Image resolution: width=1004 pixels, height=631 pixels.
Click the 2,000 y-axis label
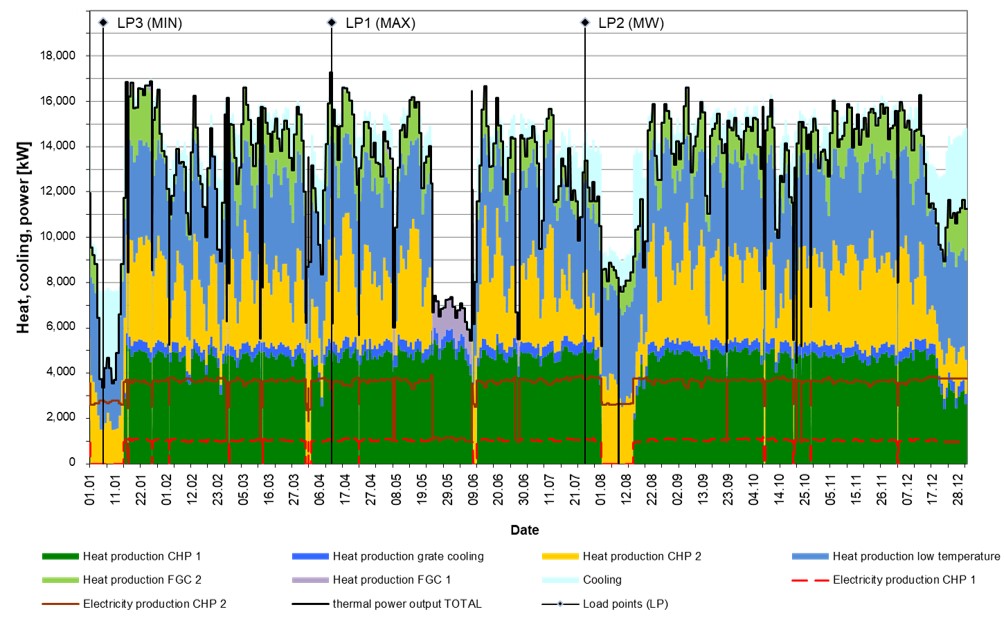click(60, 417)
